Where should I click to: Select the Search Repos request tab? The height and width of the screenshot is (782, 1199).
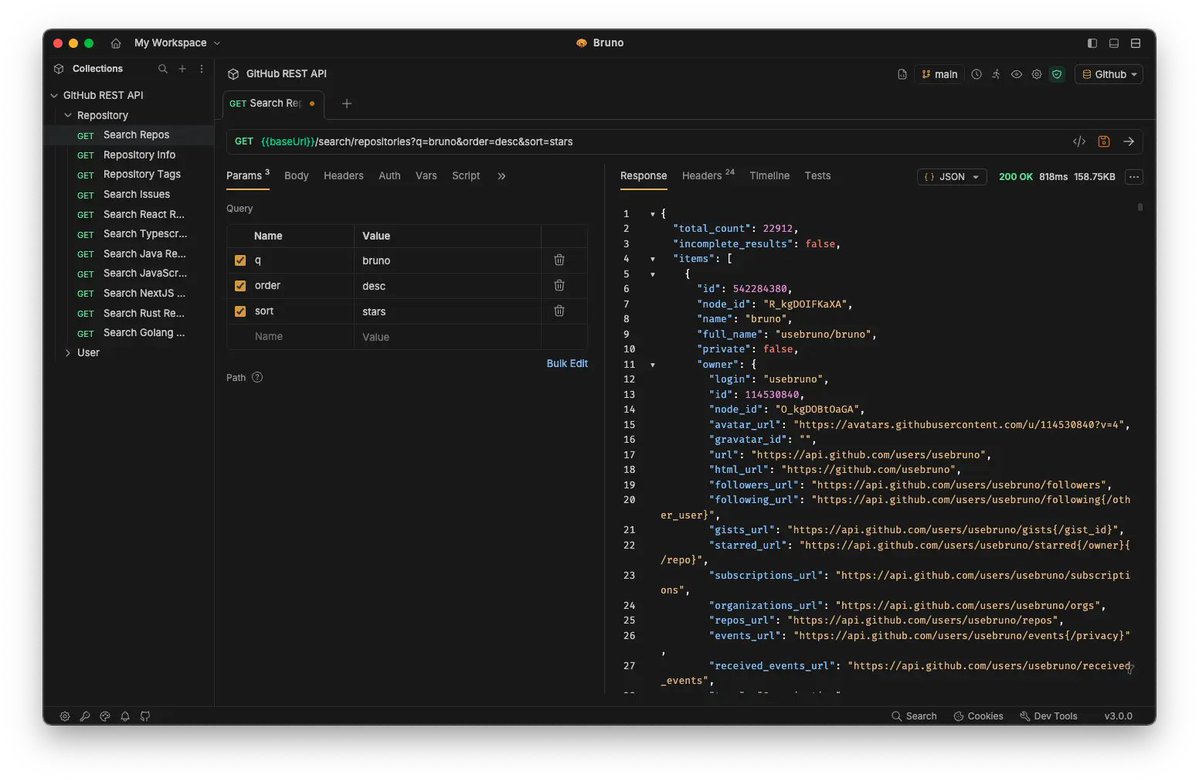click(x=272, y=103)
